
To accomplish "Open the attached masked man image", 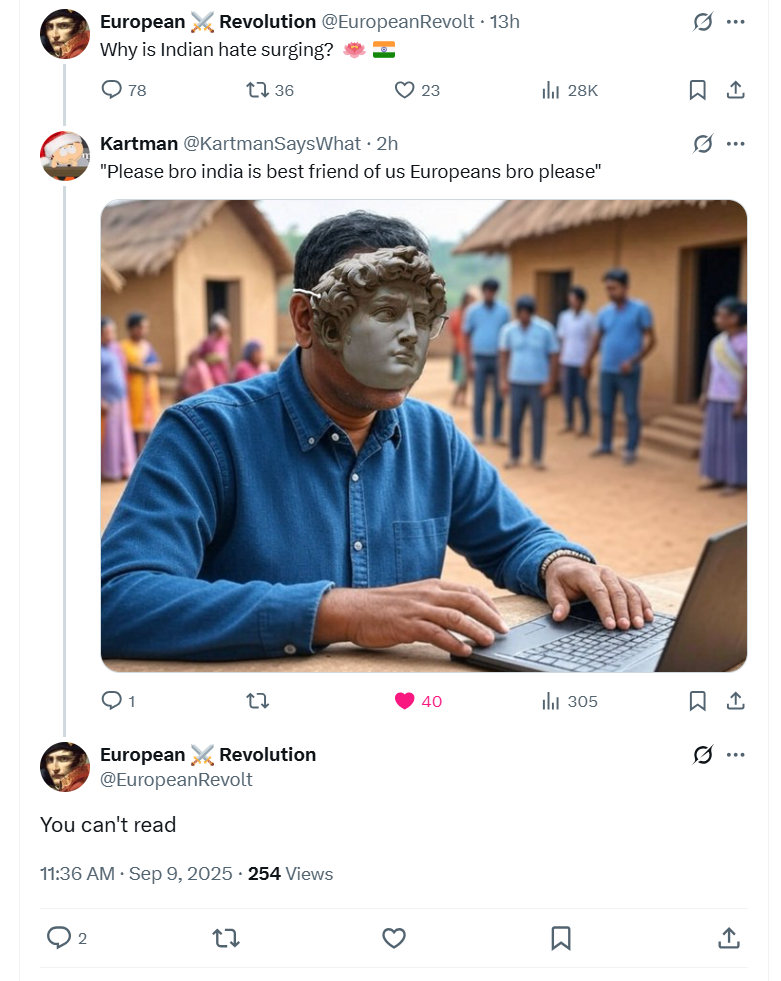I will point(424,436).
